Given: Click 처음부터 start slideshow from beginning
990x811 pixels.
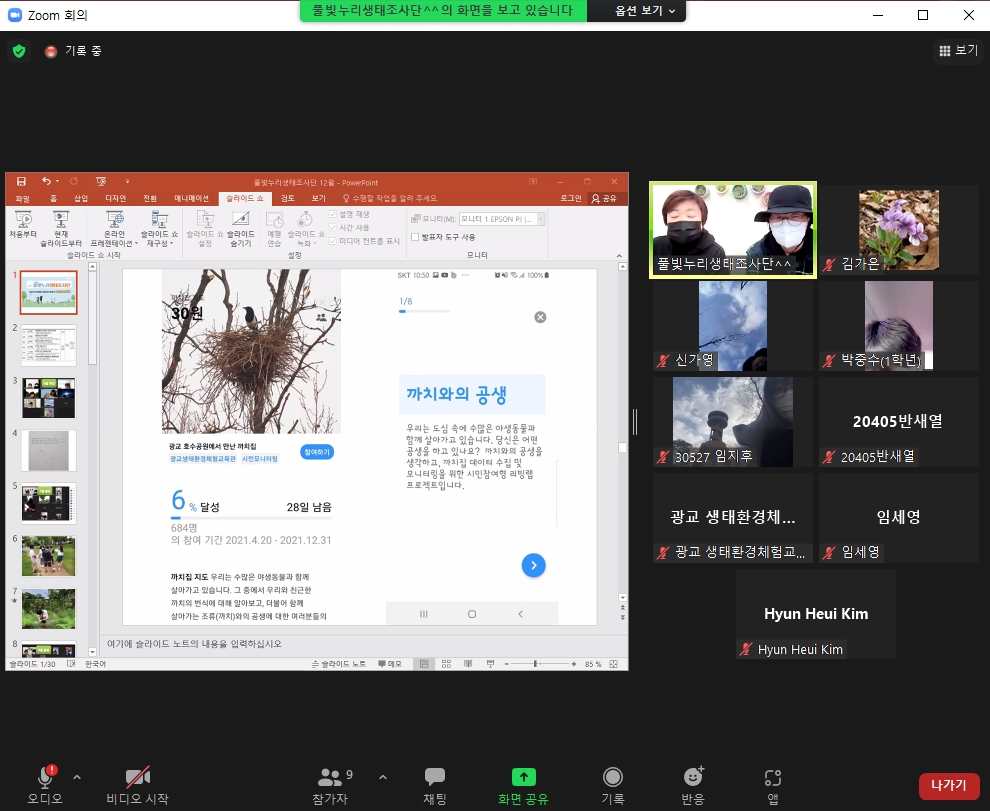Looking at the screenshot, I should tap(23, 225).
